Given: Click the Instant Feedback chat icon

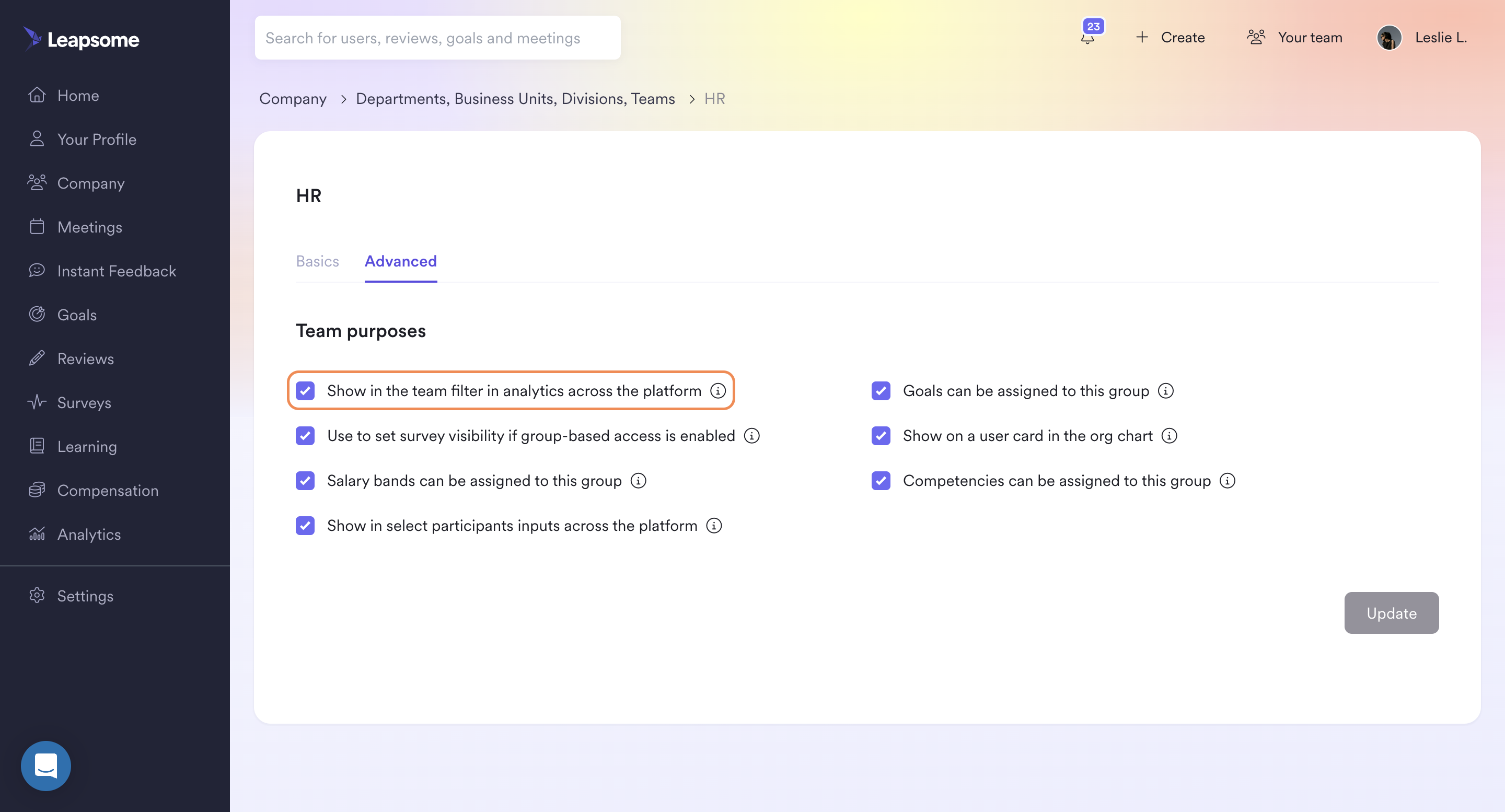Looking at the screenshot, I should (37, 270).
